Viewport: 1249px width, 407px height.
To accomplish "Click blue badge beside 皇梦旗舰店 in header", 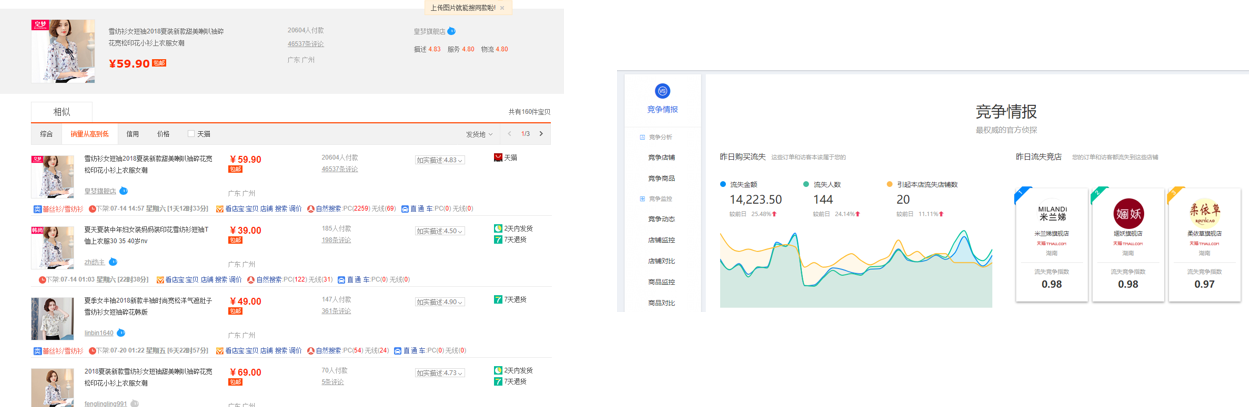I will [x=452, y=32].
